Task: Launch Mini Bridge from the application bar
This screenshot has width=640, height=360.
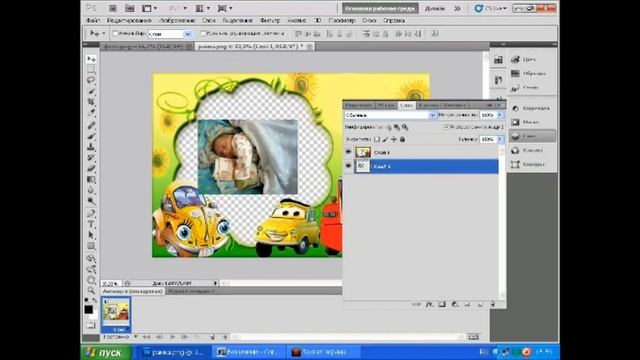Action: pyautogui.click(x=129, y=8)
